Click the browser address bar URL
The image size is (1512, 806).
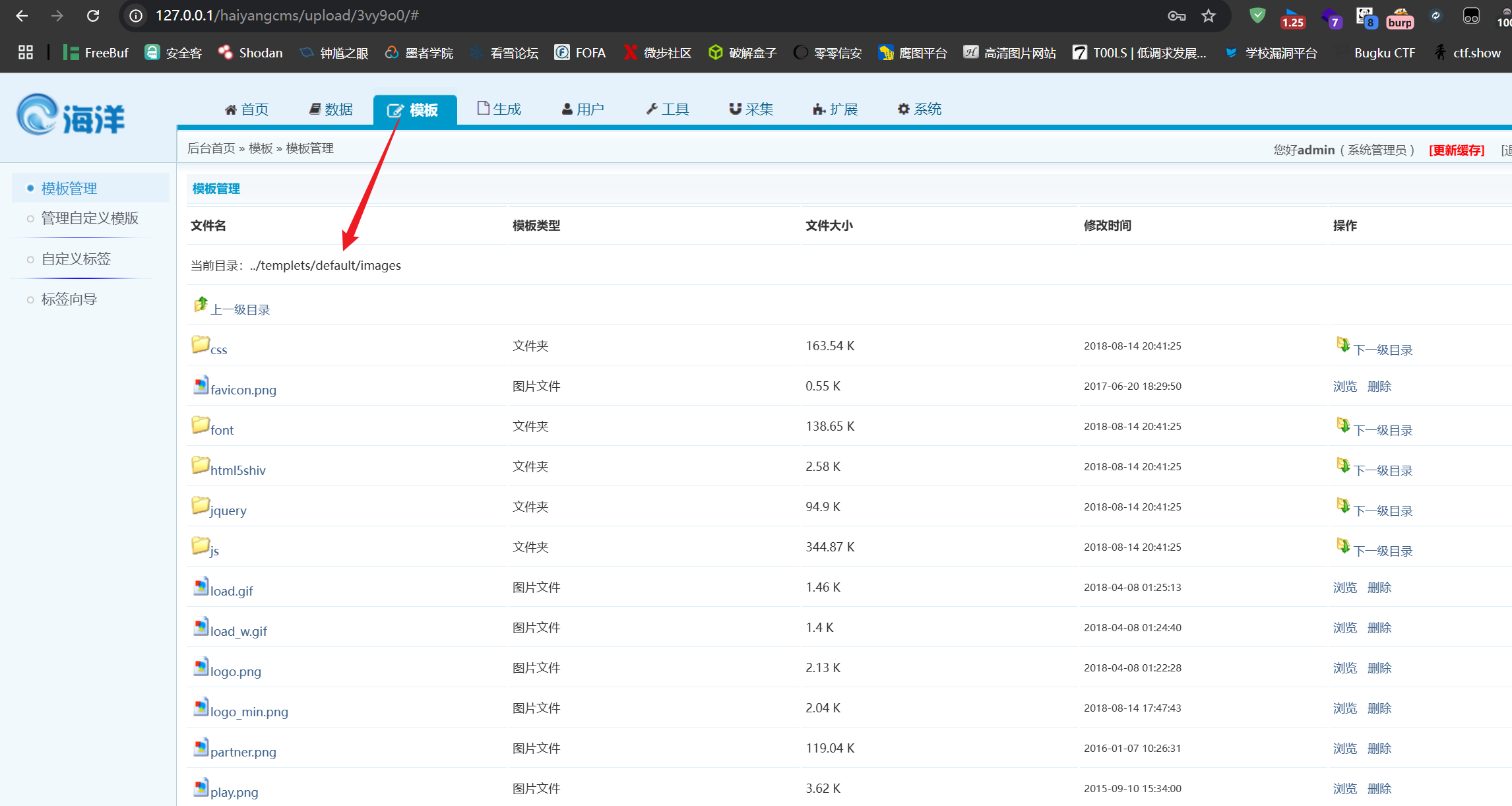[x=287, y=16]
